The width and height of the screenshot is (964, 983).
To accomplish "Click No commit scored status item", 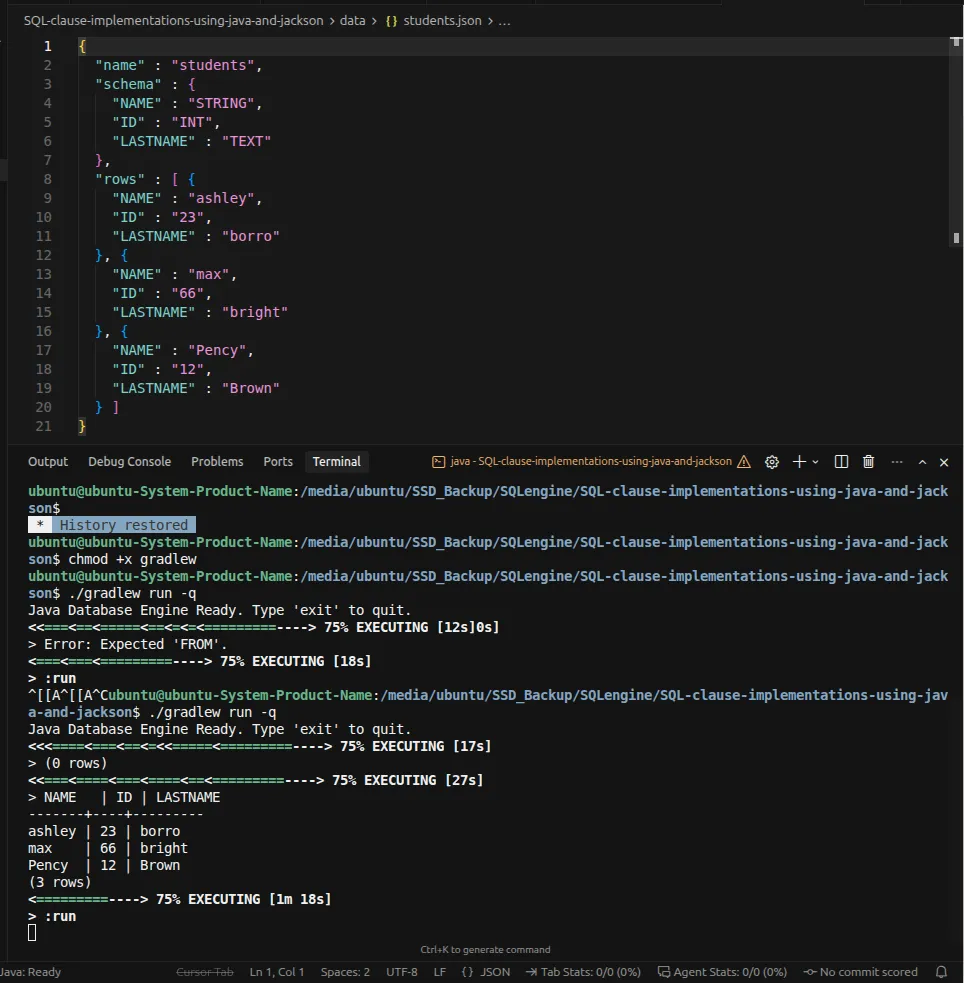I will point(860,972).
